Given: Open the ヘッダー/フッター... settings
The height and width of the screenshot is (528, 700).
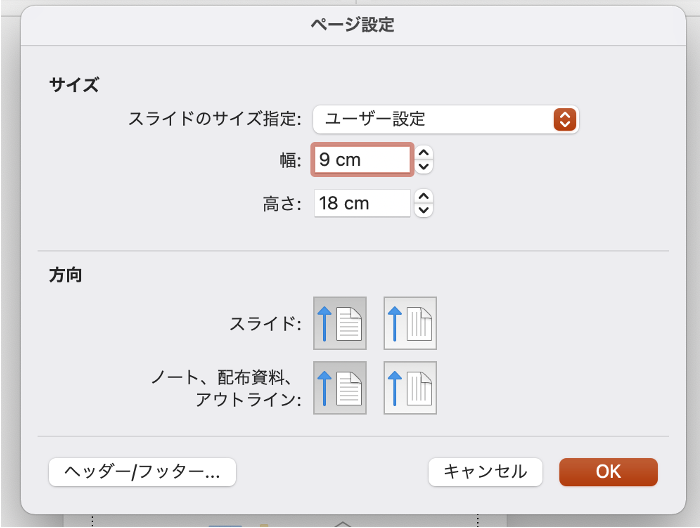Looking at the screenshot, I should (x=142, y=472).
